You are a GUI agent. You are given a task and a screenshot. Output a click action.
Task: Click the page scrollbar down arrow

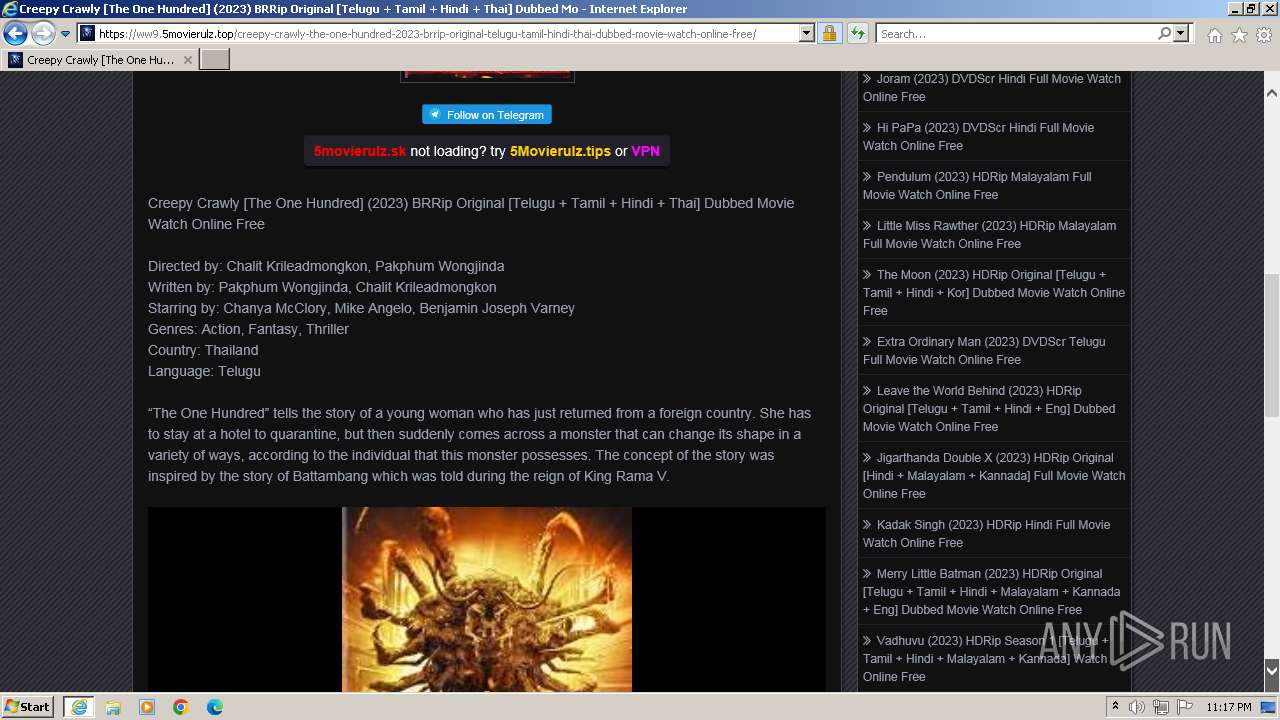(x=1272, y=670)
